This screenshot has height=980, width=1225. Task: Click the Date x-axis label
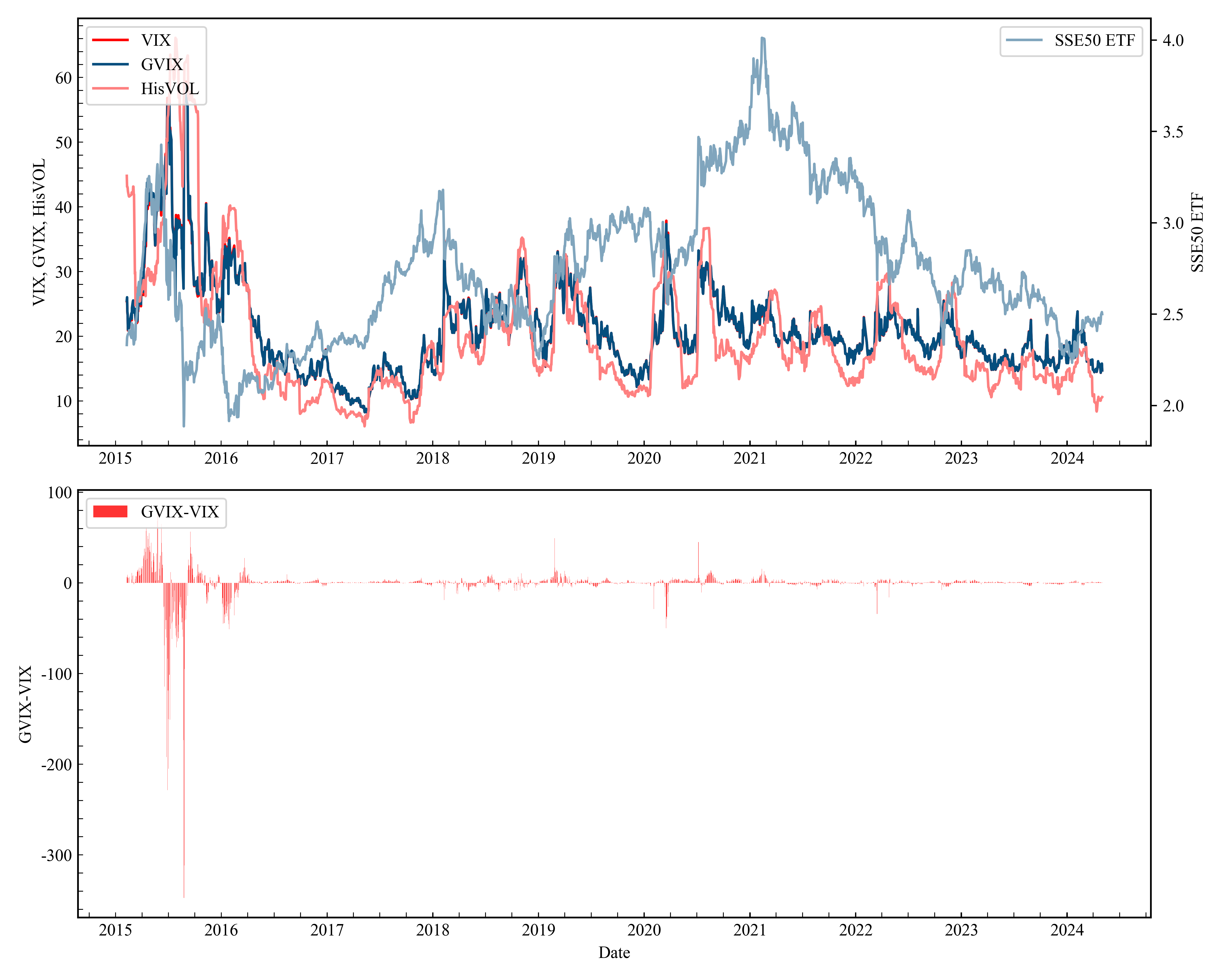614,953
